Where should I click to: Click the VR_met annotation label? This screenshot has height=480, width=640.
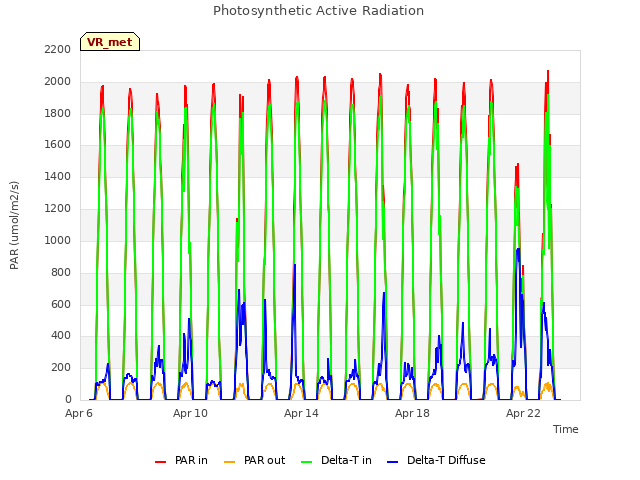click(110, 42)
